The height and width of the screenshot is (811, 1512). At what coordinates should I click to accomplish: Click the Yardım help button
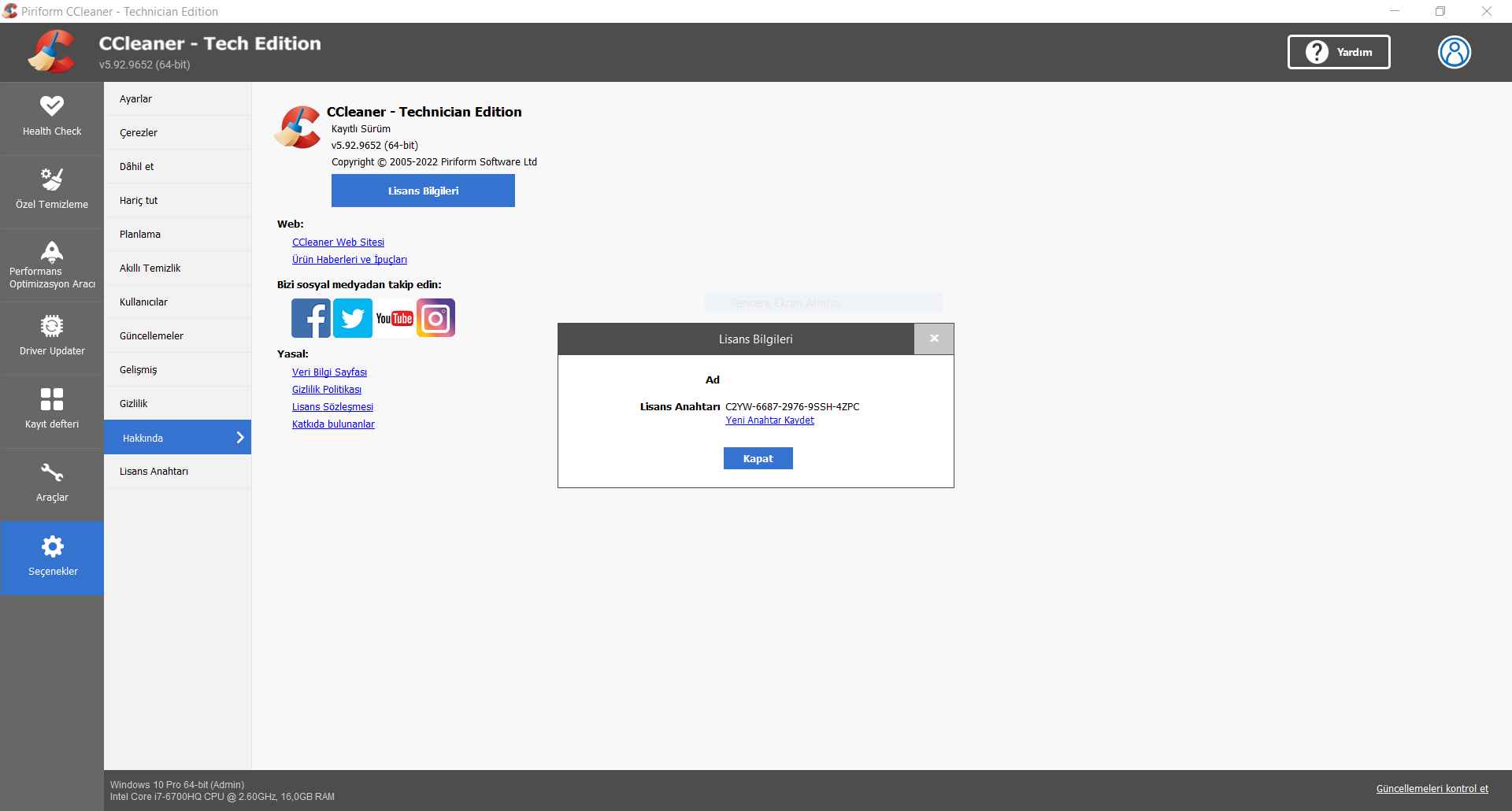pyautogui.click(x=1338, y=52)
